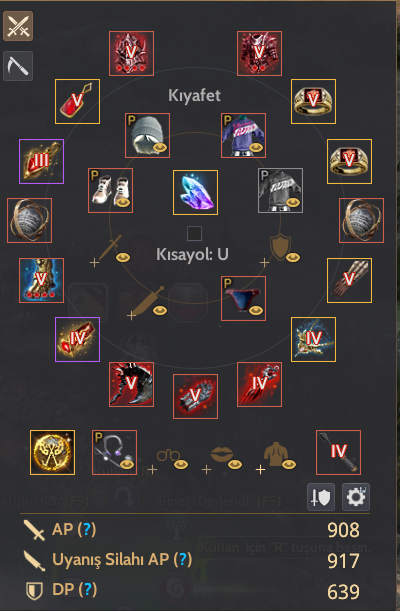The height and width of the screenshot is (612, 400).
Task: Switch to the sickle life gear tab
Action: point(18,66)
